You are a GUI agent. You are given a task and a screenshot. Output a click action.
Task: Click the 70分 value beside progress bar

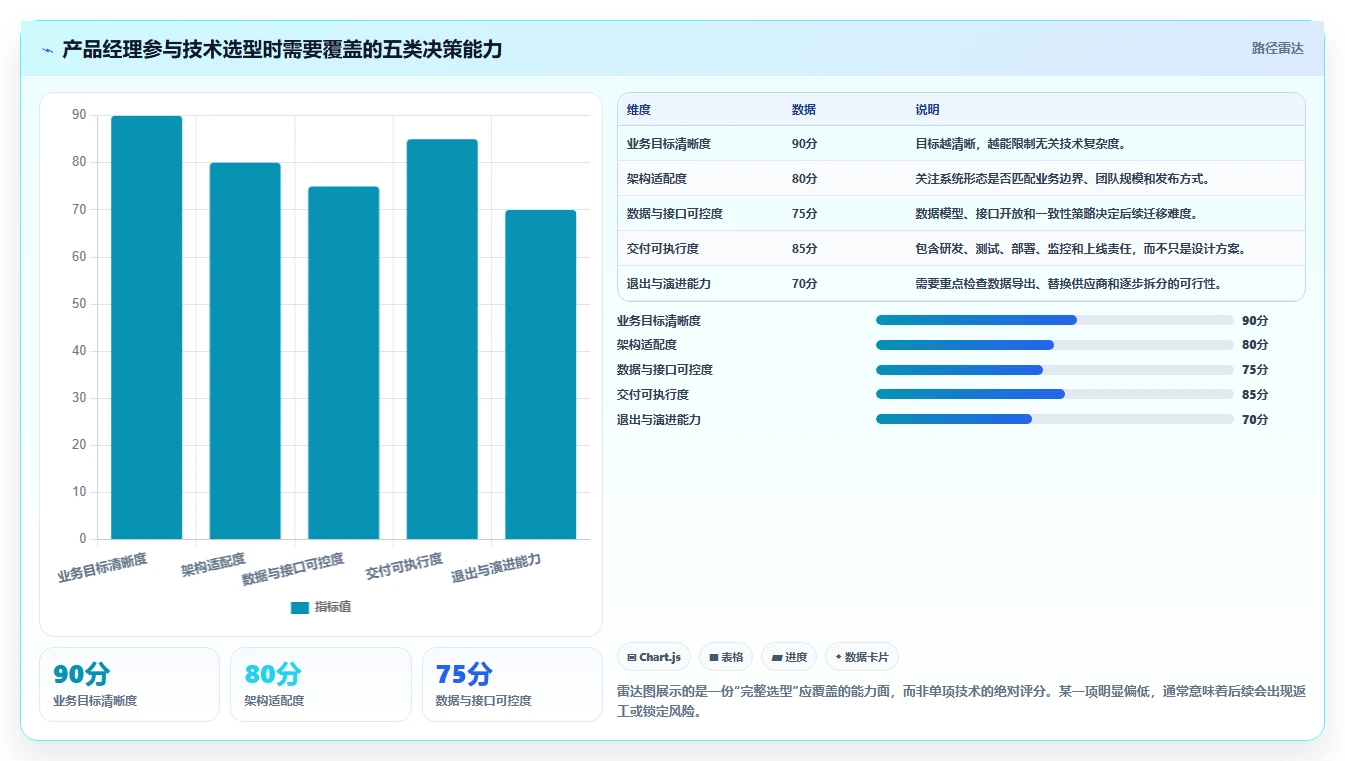pyautogui.click(x=1255, y=419)
